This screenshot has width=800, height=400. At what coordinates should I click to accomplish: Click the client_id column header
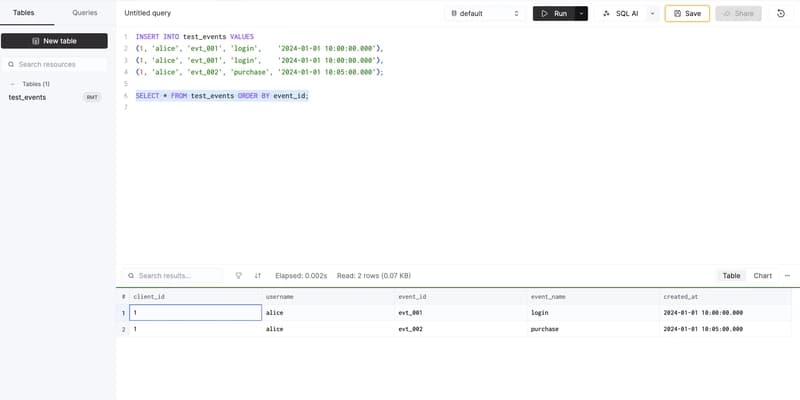coord(195,296)
